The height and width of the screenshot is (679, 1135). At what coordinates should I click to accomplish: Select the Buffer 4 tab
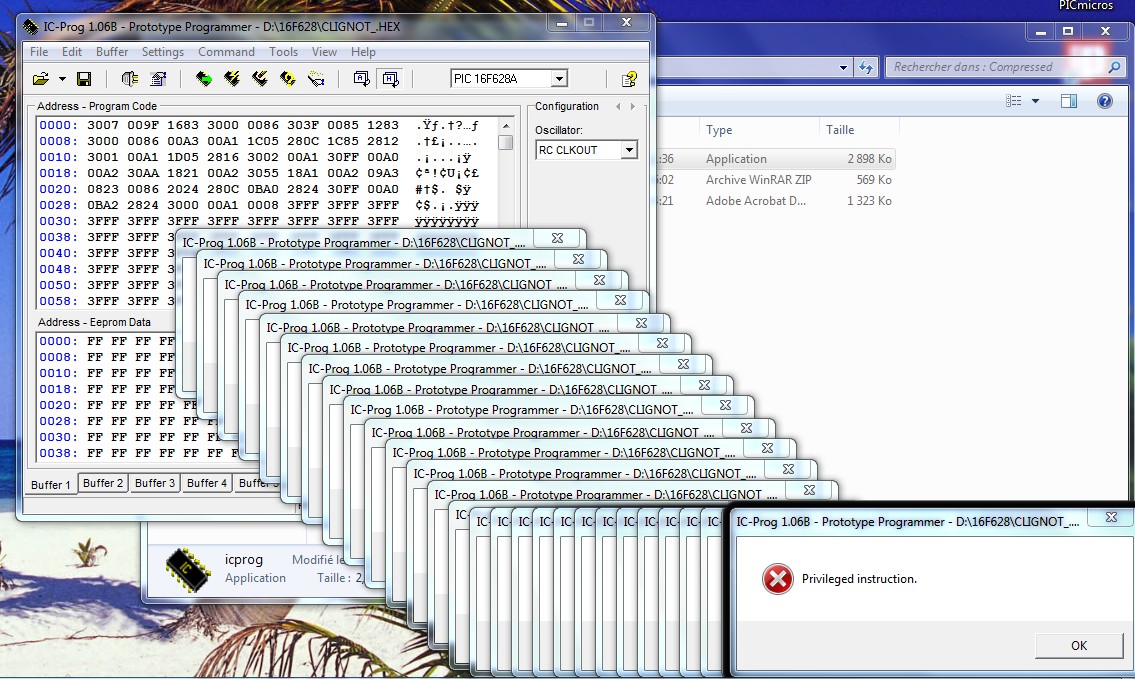click(x=206, y=483)
